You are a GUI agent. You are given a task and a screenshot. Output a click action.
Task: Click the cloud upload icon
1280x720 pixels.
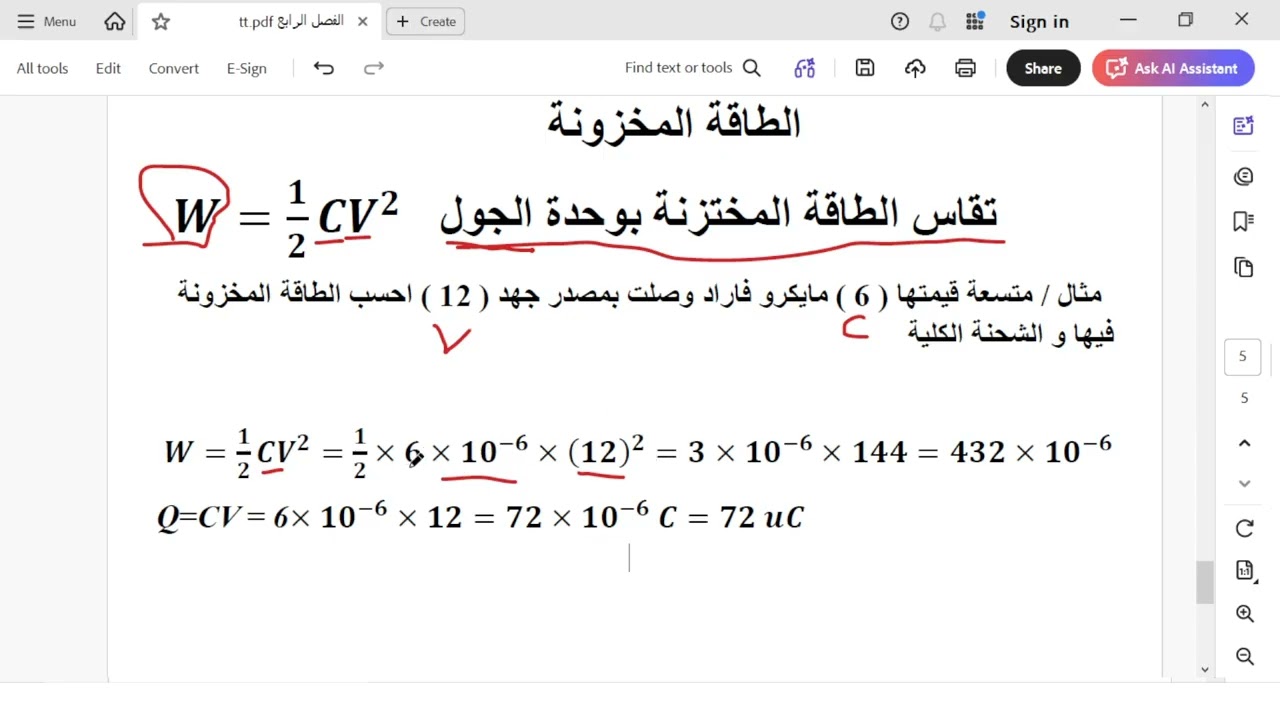pos(915,68)
